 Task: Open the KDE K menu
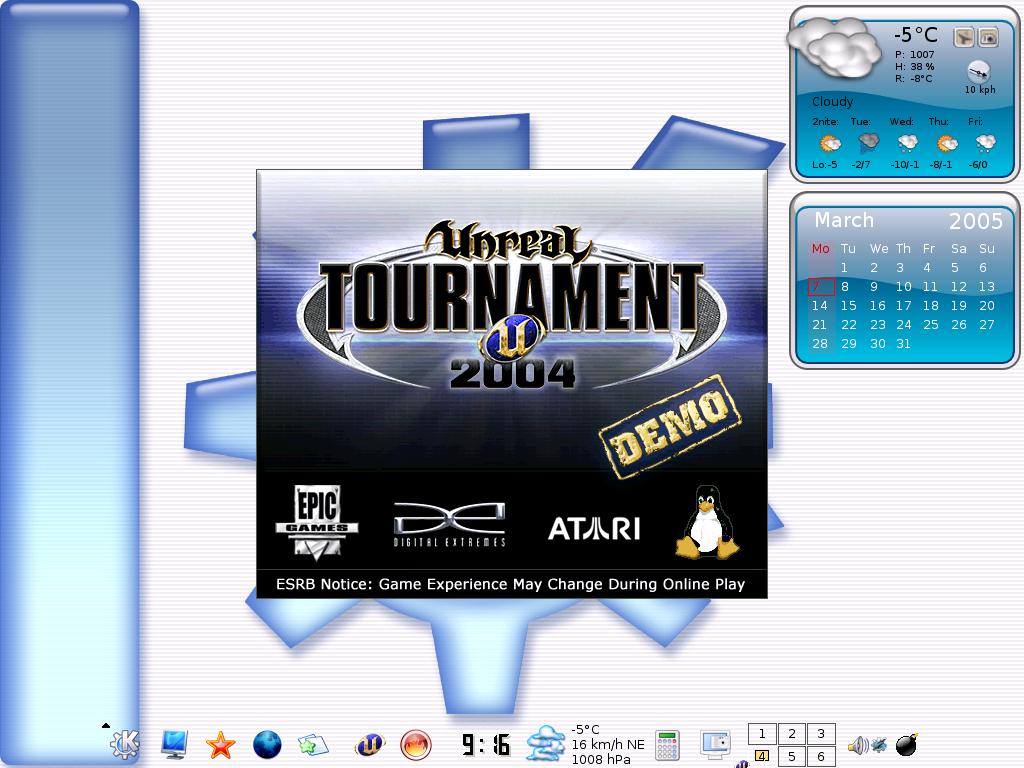pos(125,744)
